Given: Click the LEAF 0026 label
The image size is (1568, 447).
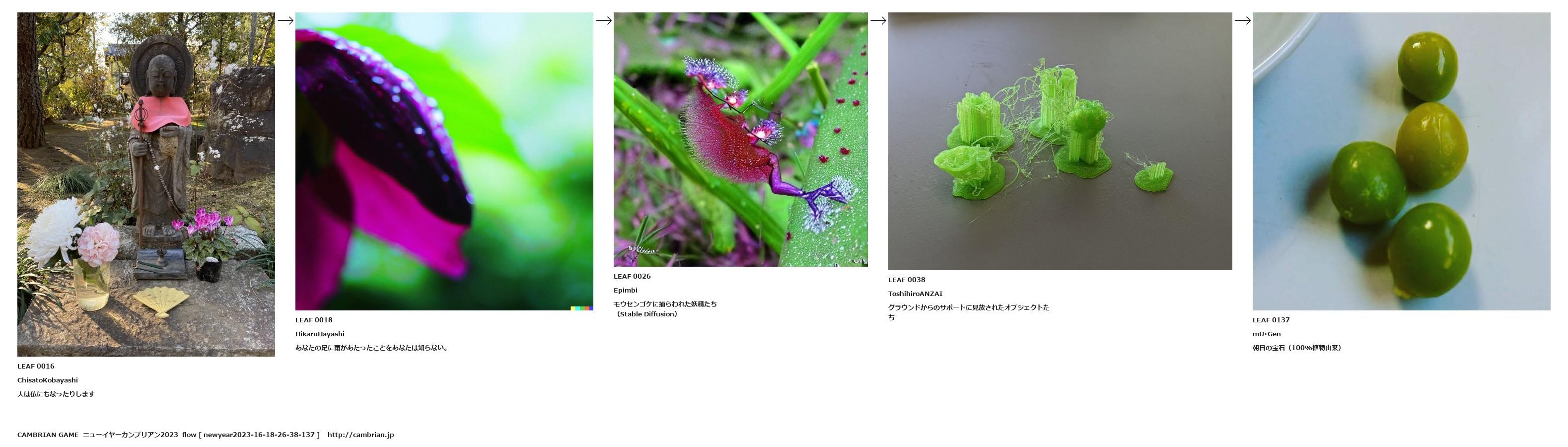Looking at the screenshot, I should (632, 276).
